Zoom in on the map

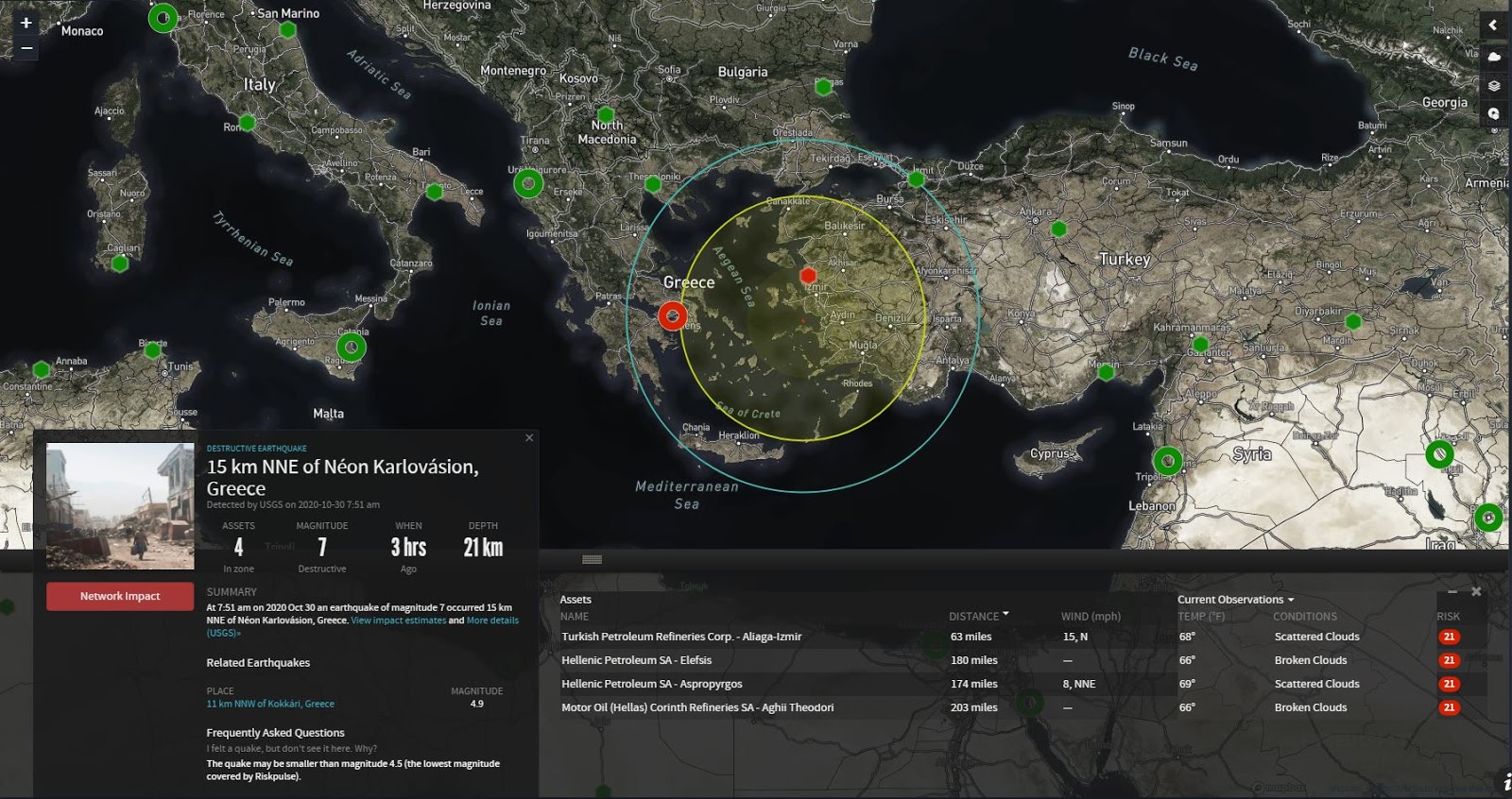pyautogui.click(x=26, y=23)
